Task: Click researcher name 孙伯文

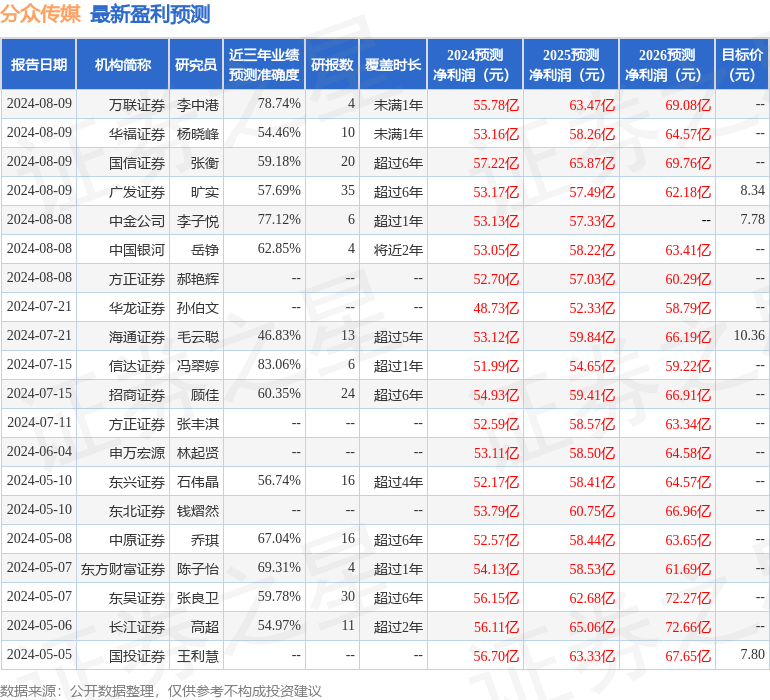Action: pyautogui.click(x=197, y=308)
